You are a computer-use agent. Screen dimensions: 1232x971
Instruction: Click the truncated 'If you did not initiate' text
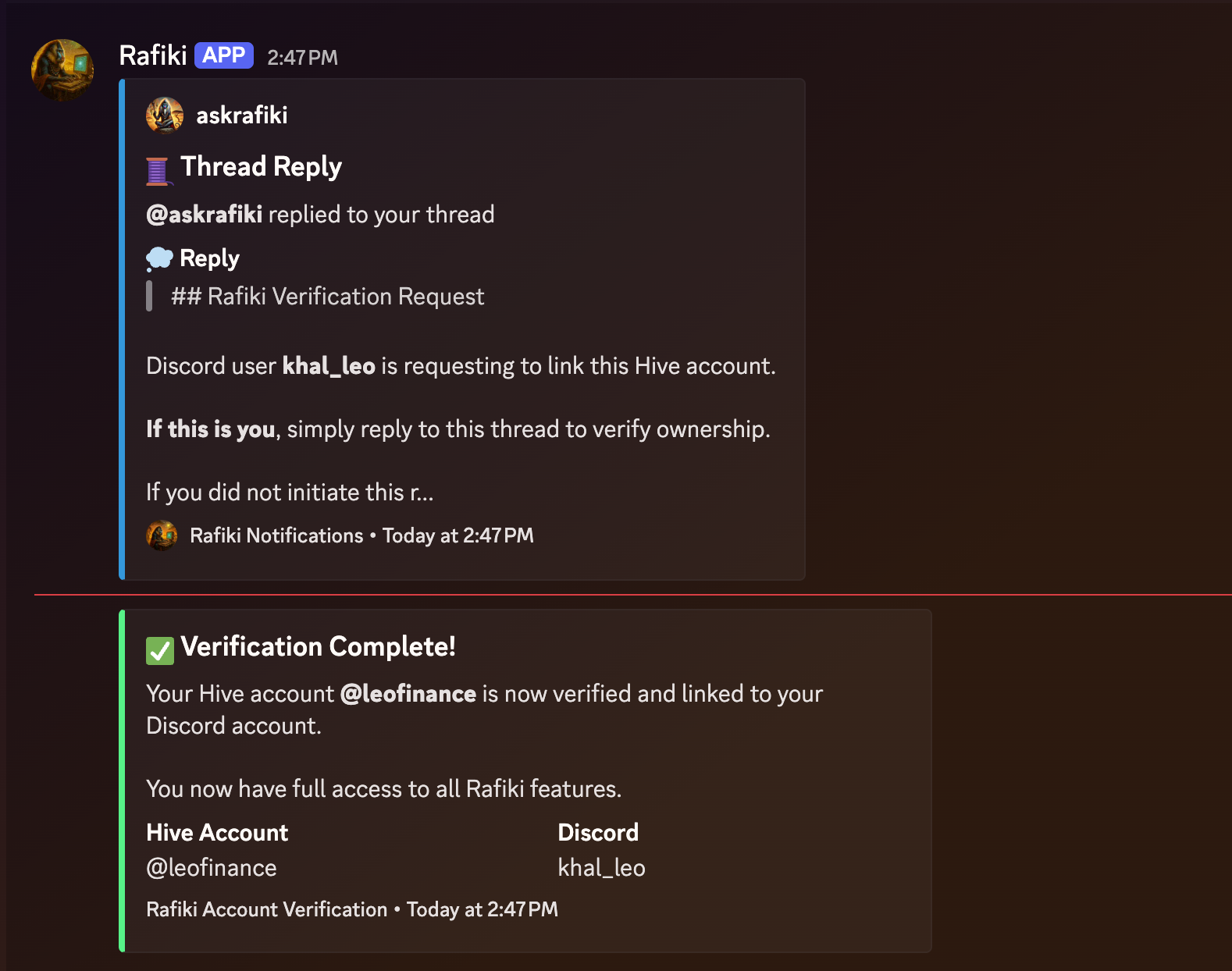point(290,493)
